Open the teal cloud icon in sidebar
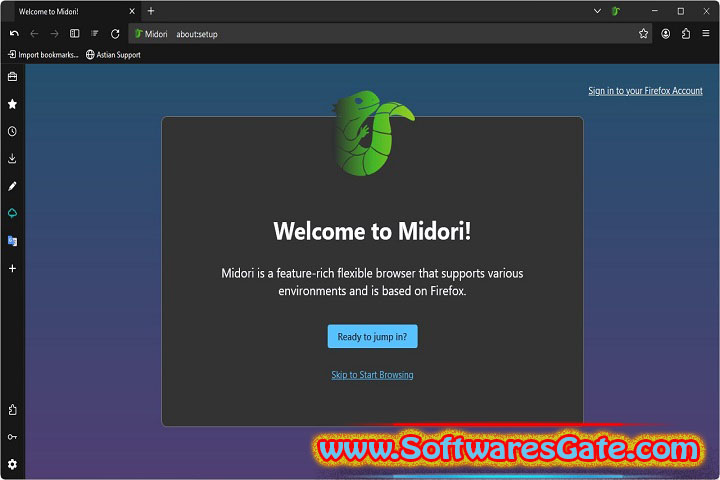720x480 pixels. tap(12, 213)
